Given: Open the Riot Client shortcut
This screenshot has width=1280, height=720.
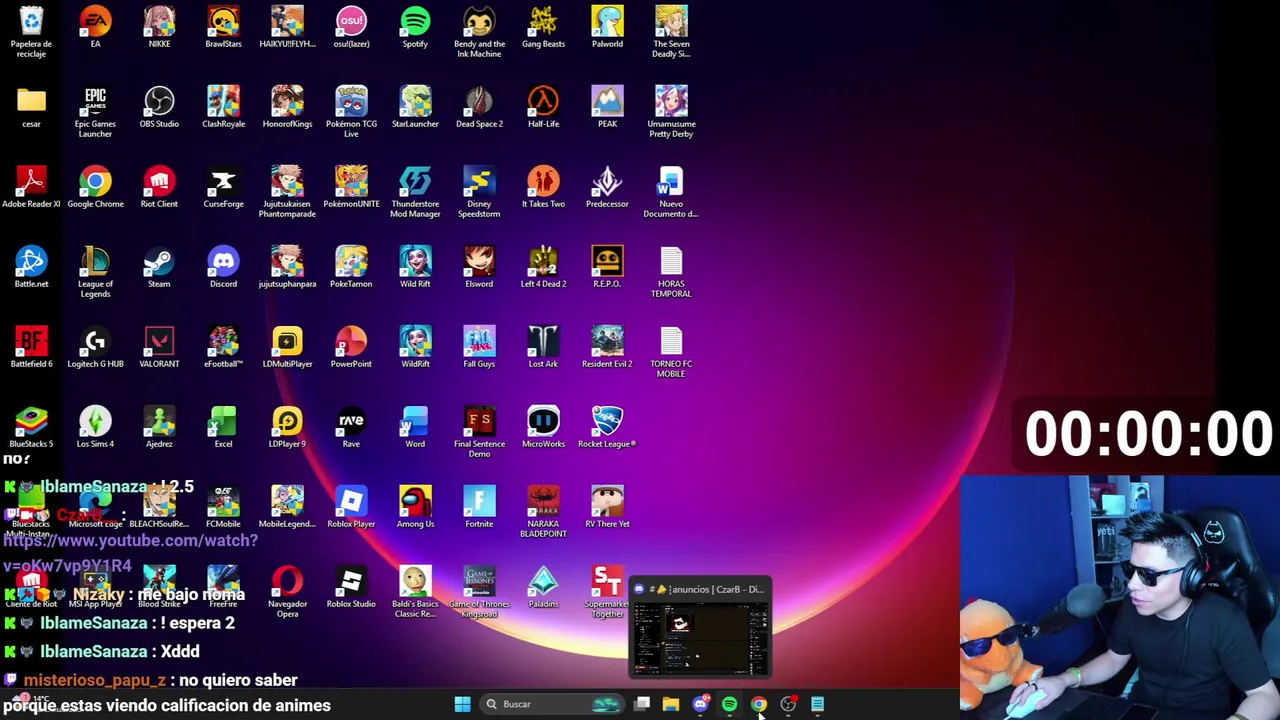Looking at the screenshot, I should point(159,187).
